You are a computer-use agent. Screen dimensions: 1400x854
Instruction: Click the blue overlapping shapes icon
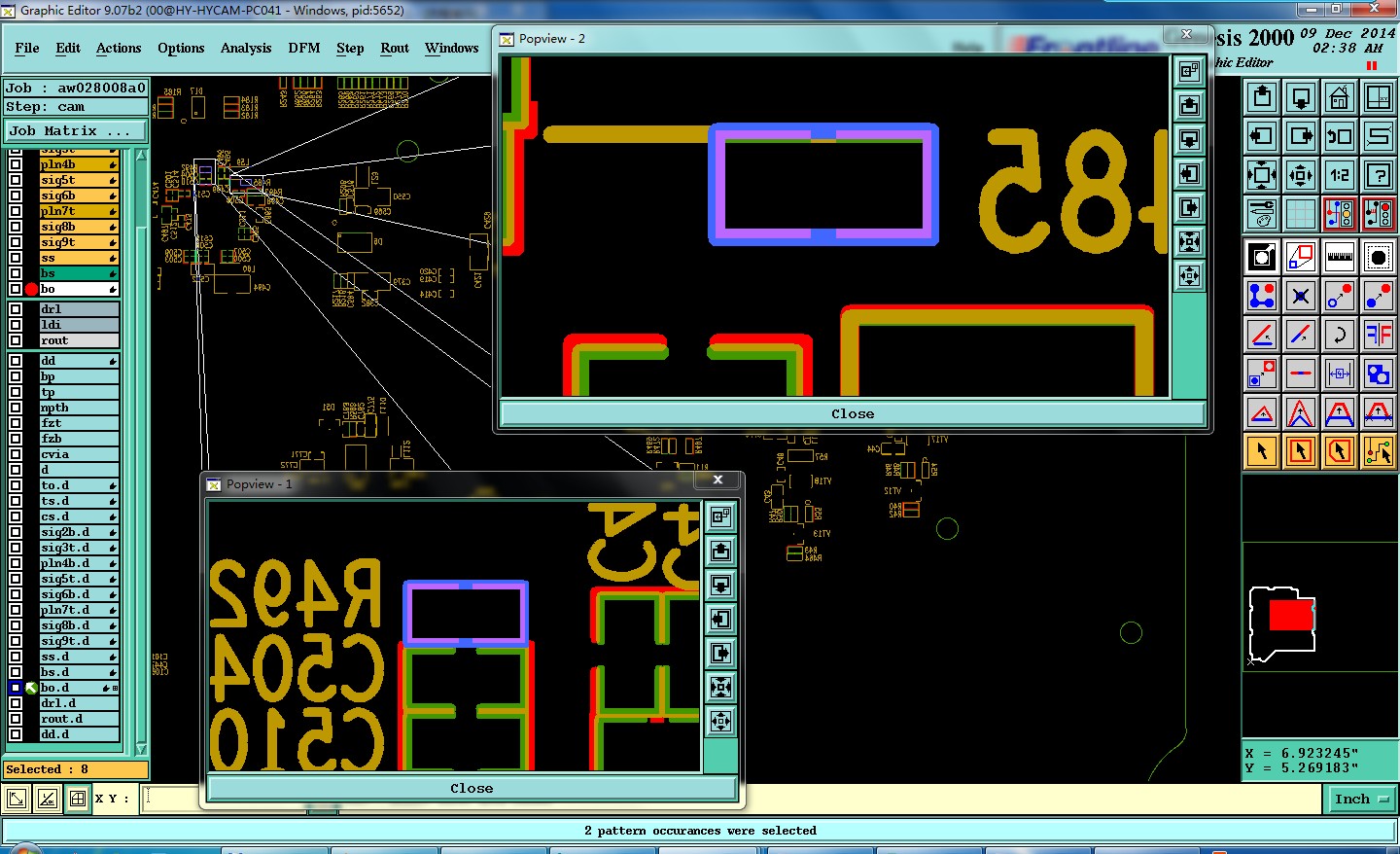pos(1379,374)
